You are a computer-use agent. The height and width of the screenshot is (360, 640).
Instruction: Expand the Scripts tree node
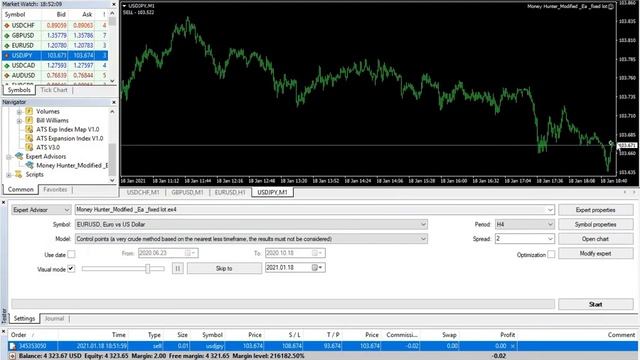[9, 175]
